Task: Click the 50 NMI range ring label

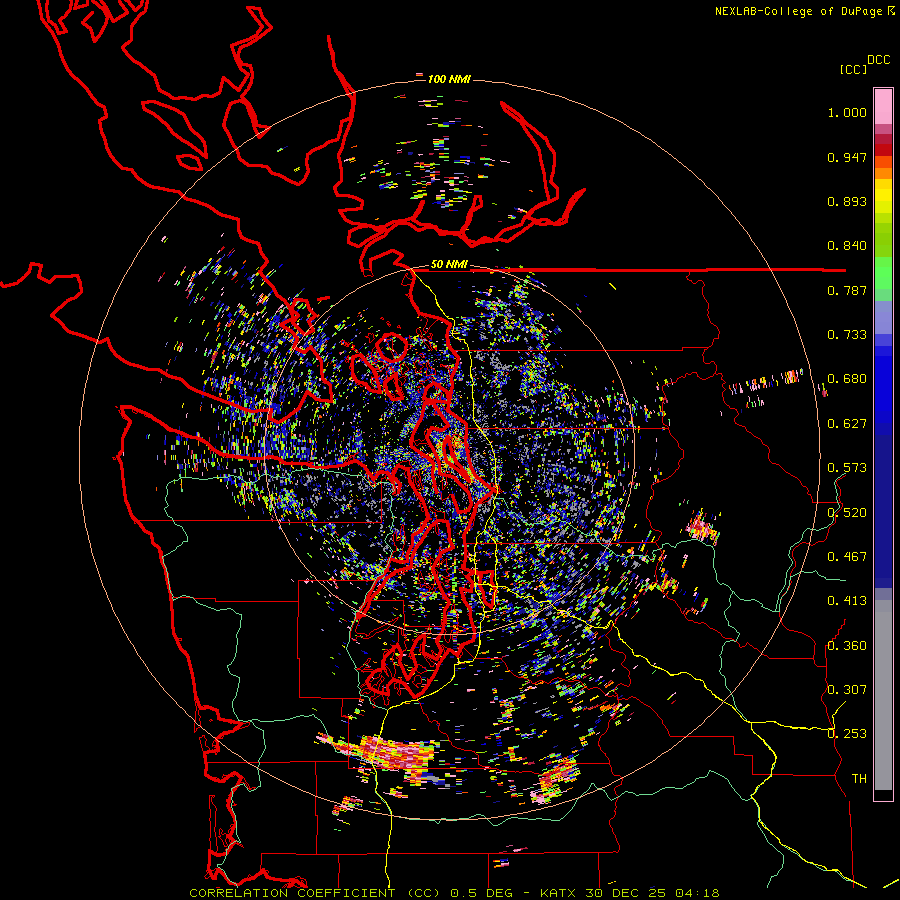Action: pos(449,265)
